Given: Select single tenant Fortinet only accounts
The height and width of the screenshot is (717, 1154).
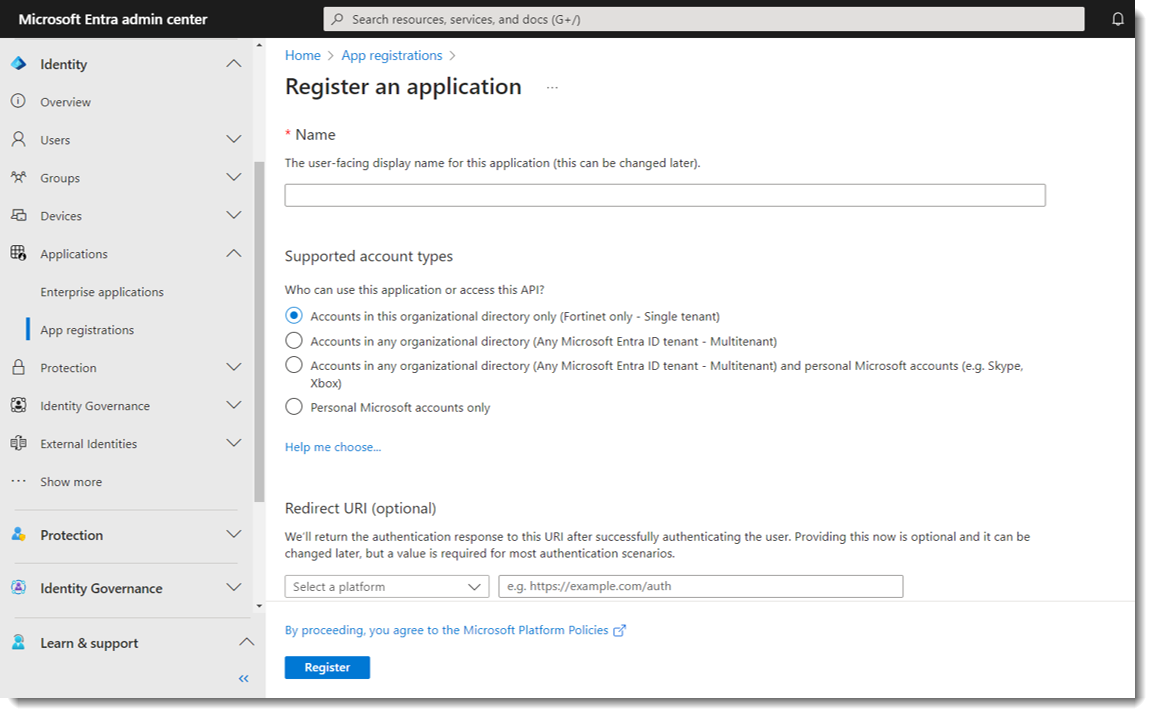Looking at the screenshot, I should (294, 315).
